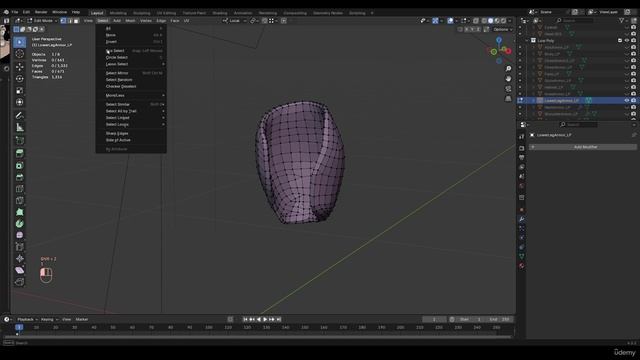This screenshot has width=640, height=360.
Task: Click the outliner search field
Action: click(x=575, y=20)
